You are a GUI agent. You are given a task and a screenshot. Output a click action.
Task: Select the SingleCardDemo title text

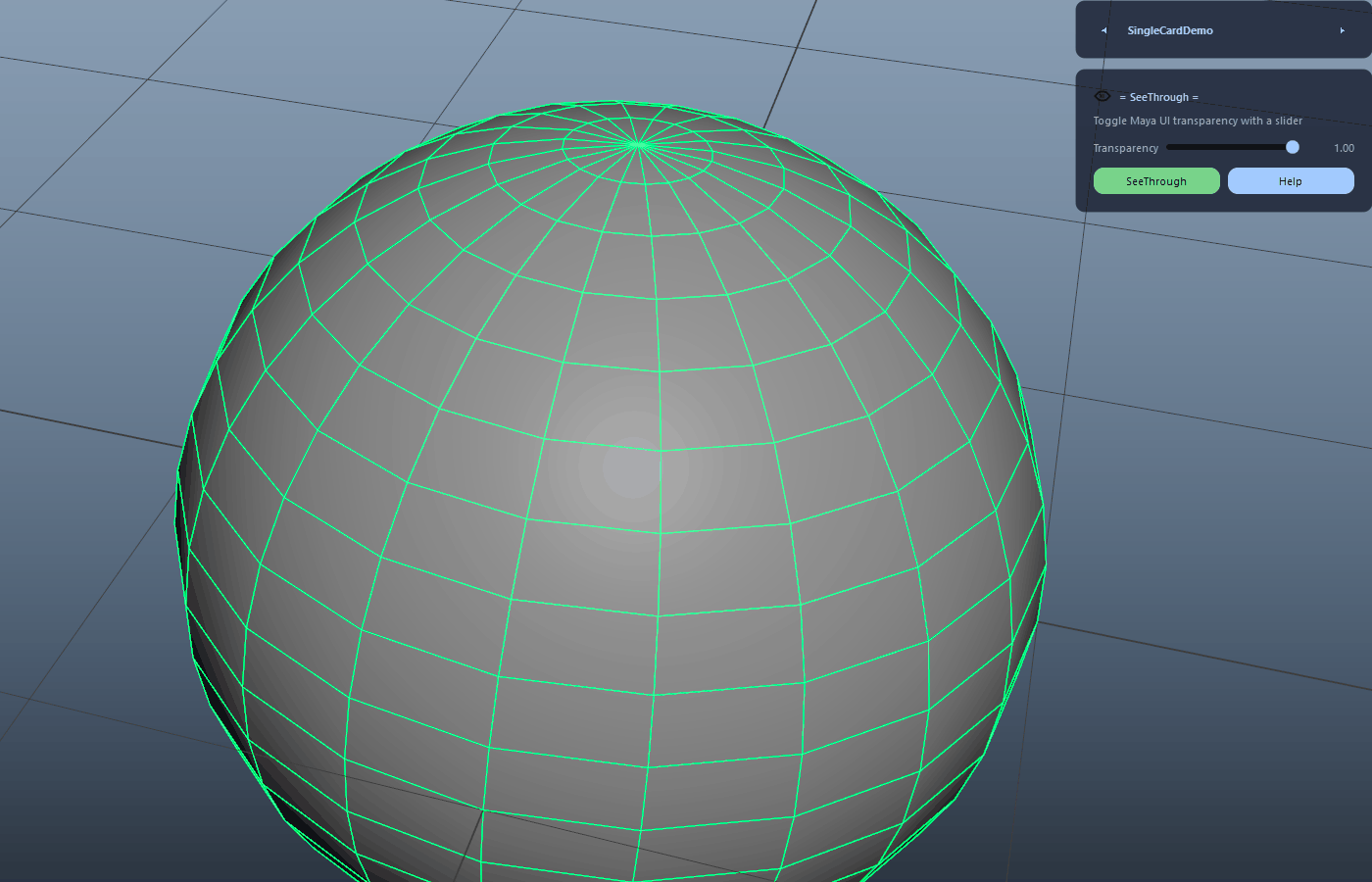[x=1170, y=30]
